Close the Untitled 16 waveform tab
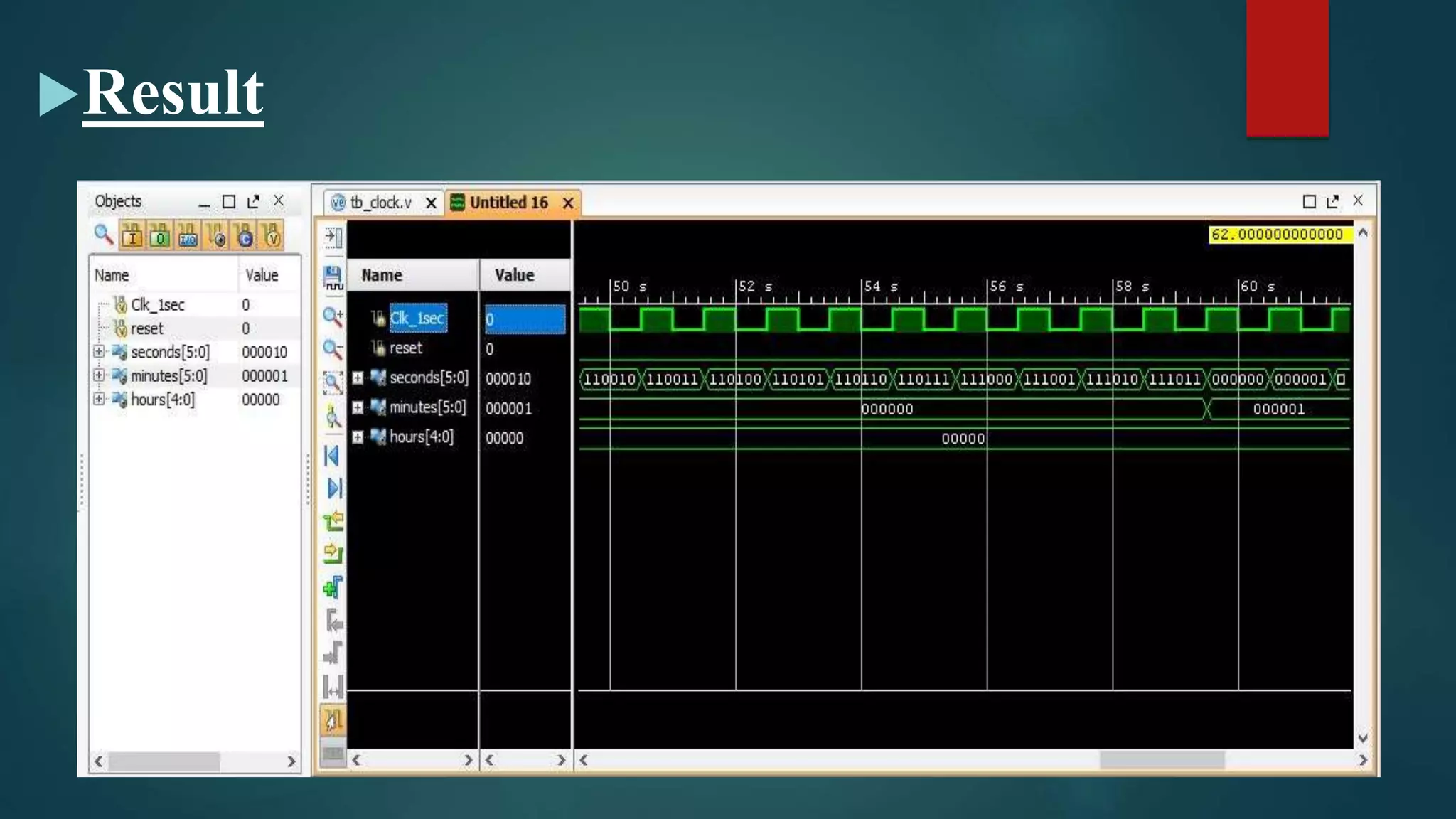This screenshot has width=1456, height=819. click(x=568, y=203)
